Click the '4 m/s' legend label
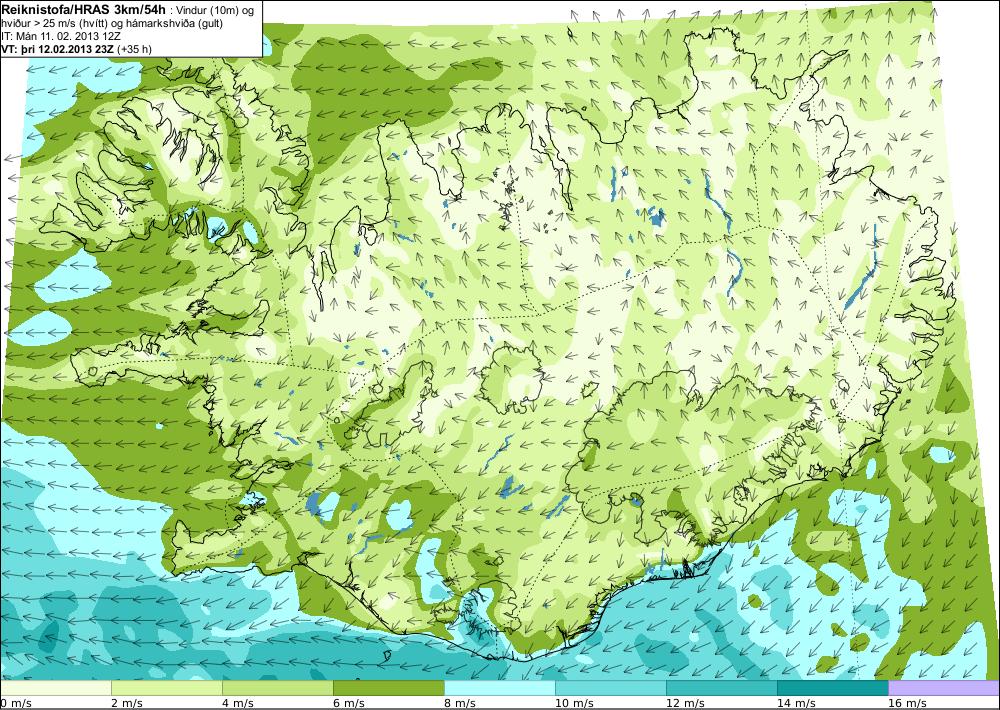 (238, 703)
